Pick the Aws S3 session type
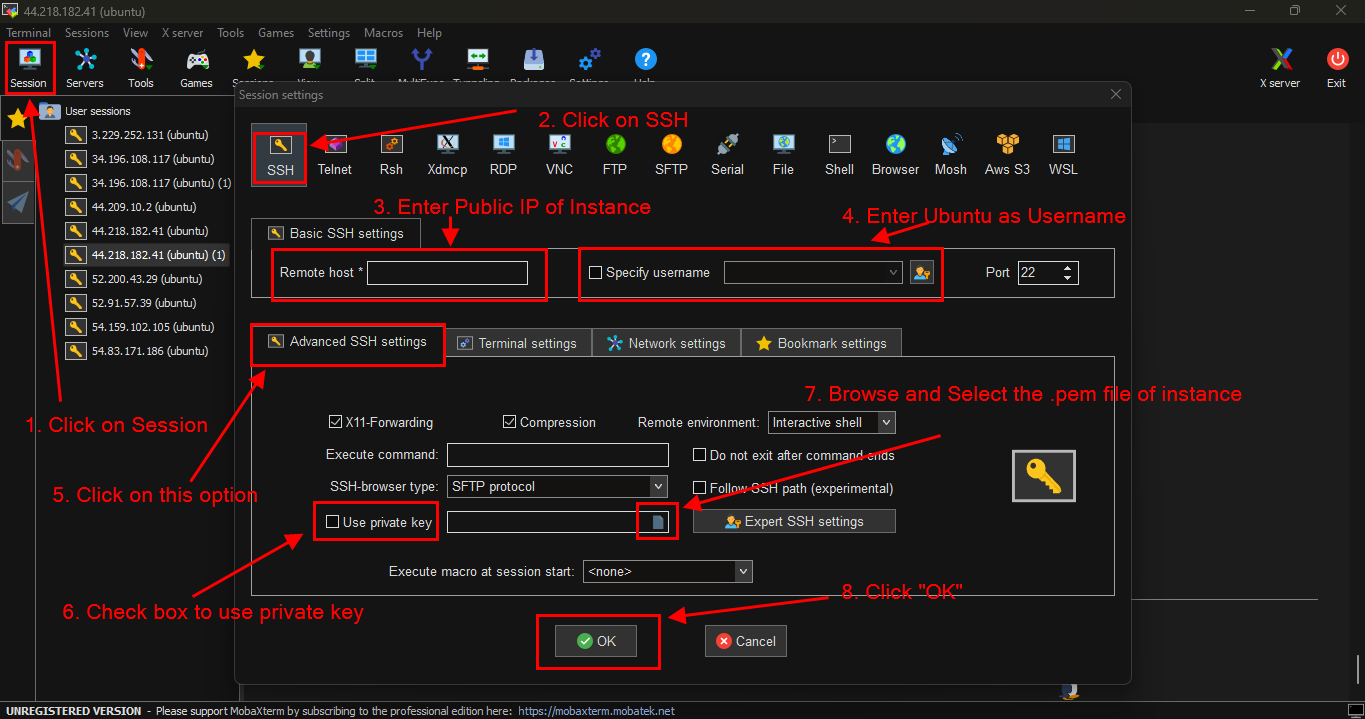This screenshot has height=719, width=1365. [x=1006, y=155]
